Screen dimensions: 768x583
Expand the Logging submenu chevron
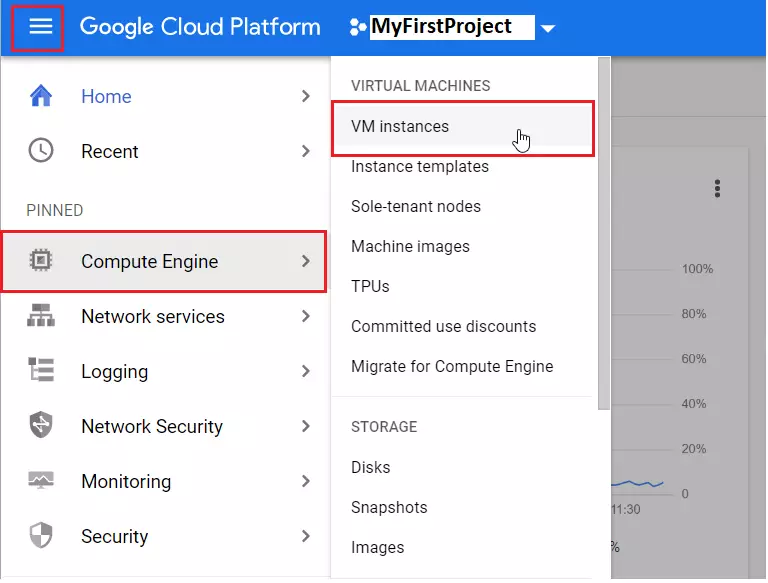pyautogui.click(x=307, y=372)
